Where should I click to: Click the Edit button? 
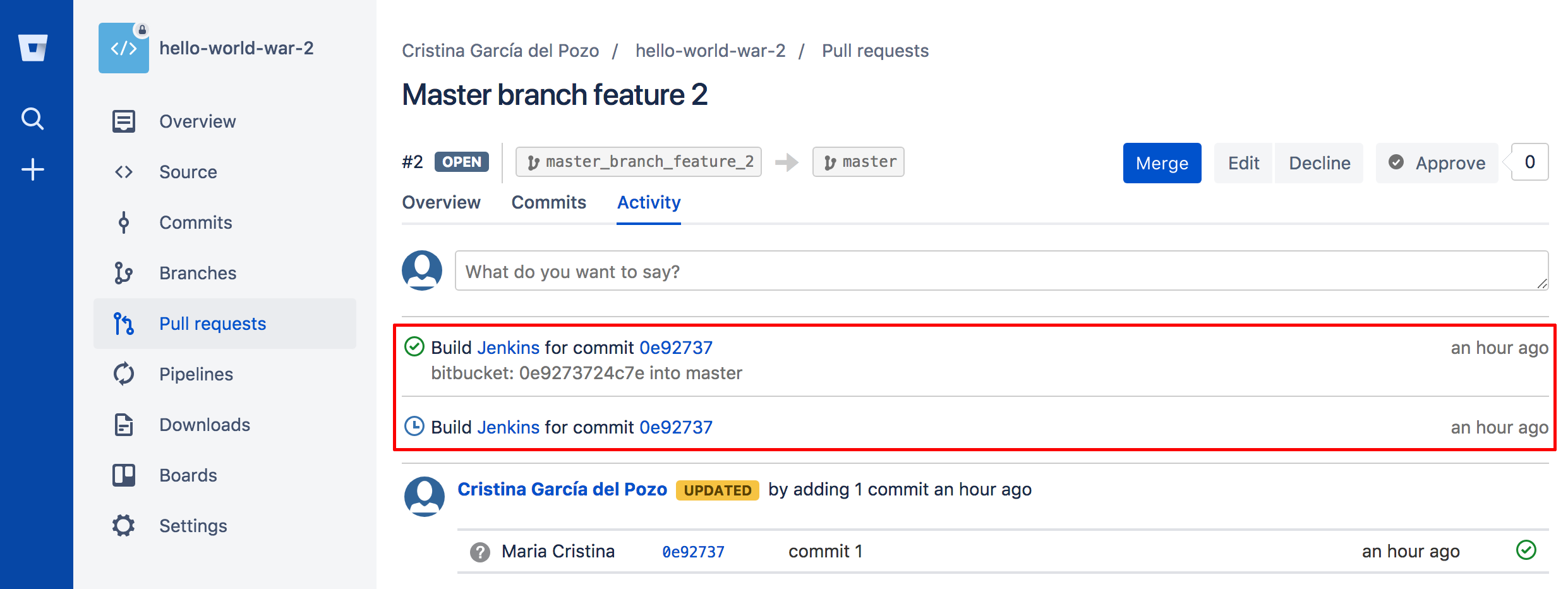[1243, 163]
